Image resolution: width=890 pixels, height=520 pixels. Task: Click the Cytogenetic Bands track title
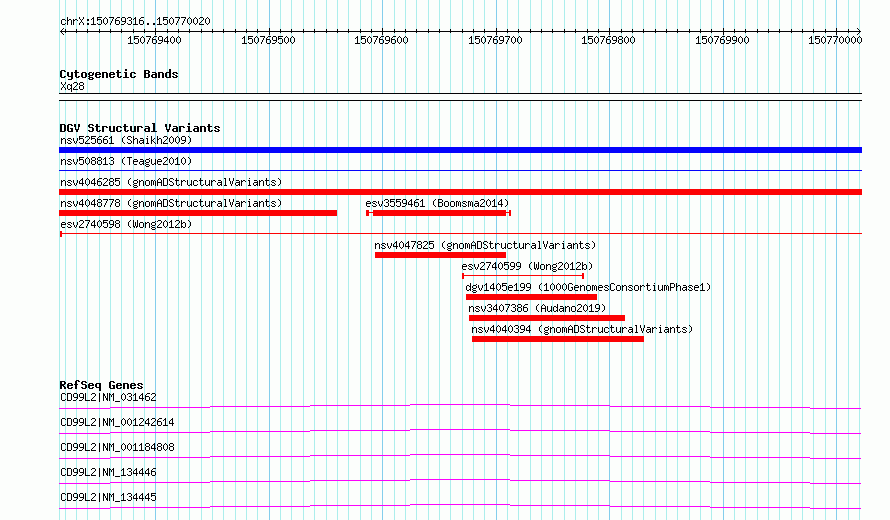[x=119, y=74]
